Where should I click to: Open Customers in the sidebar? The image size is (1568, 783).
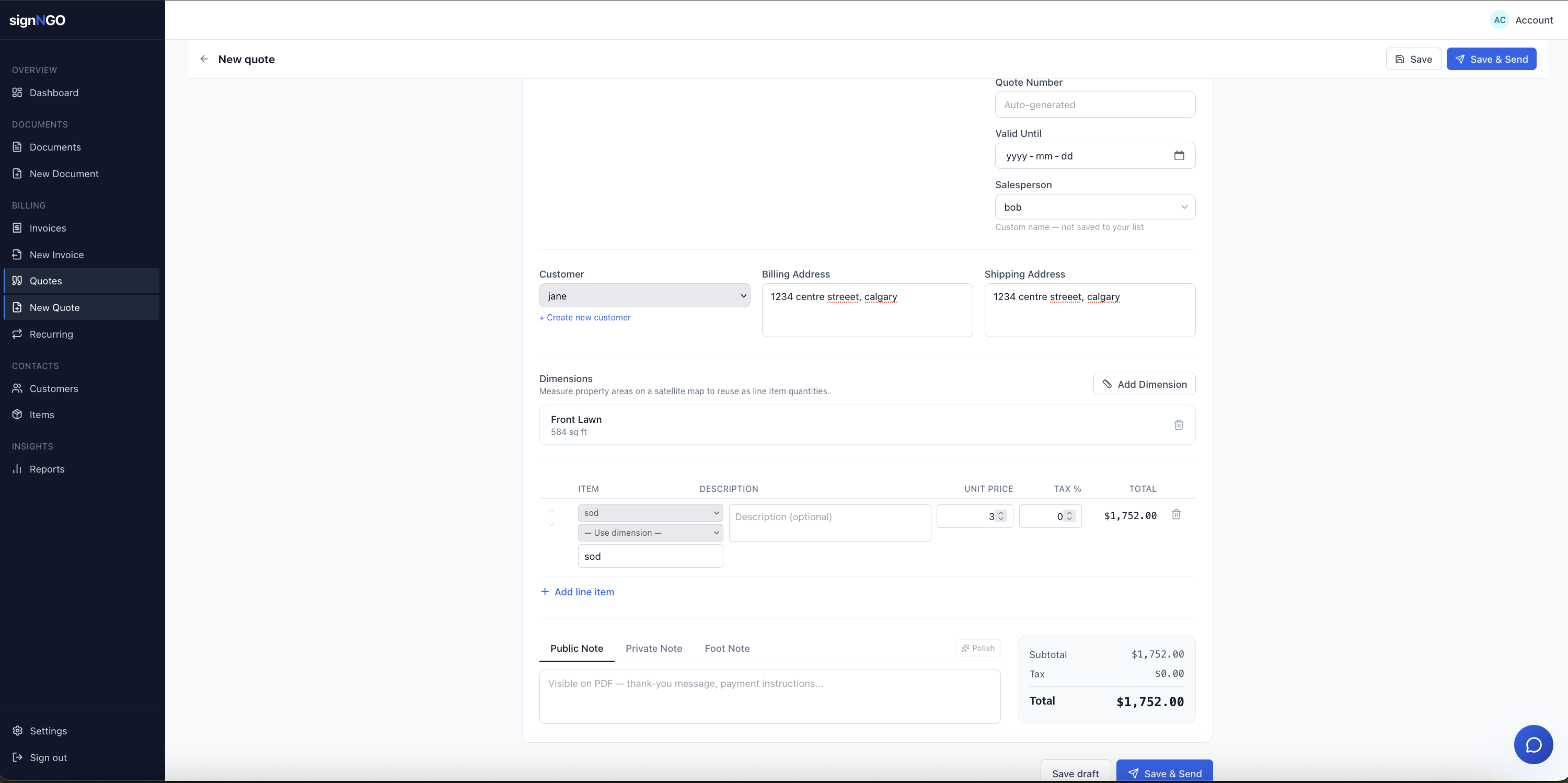click(x=82, y=388)
